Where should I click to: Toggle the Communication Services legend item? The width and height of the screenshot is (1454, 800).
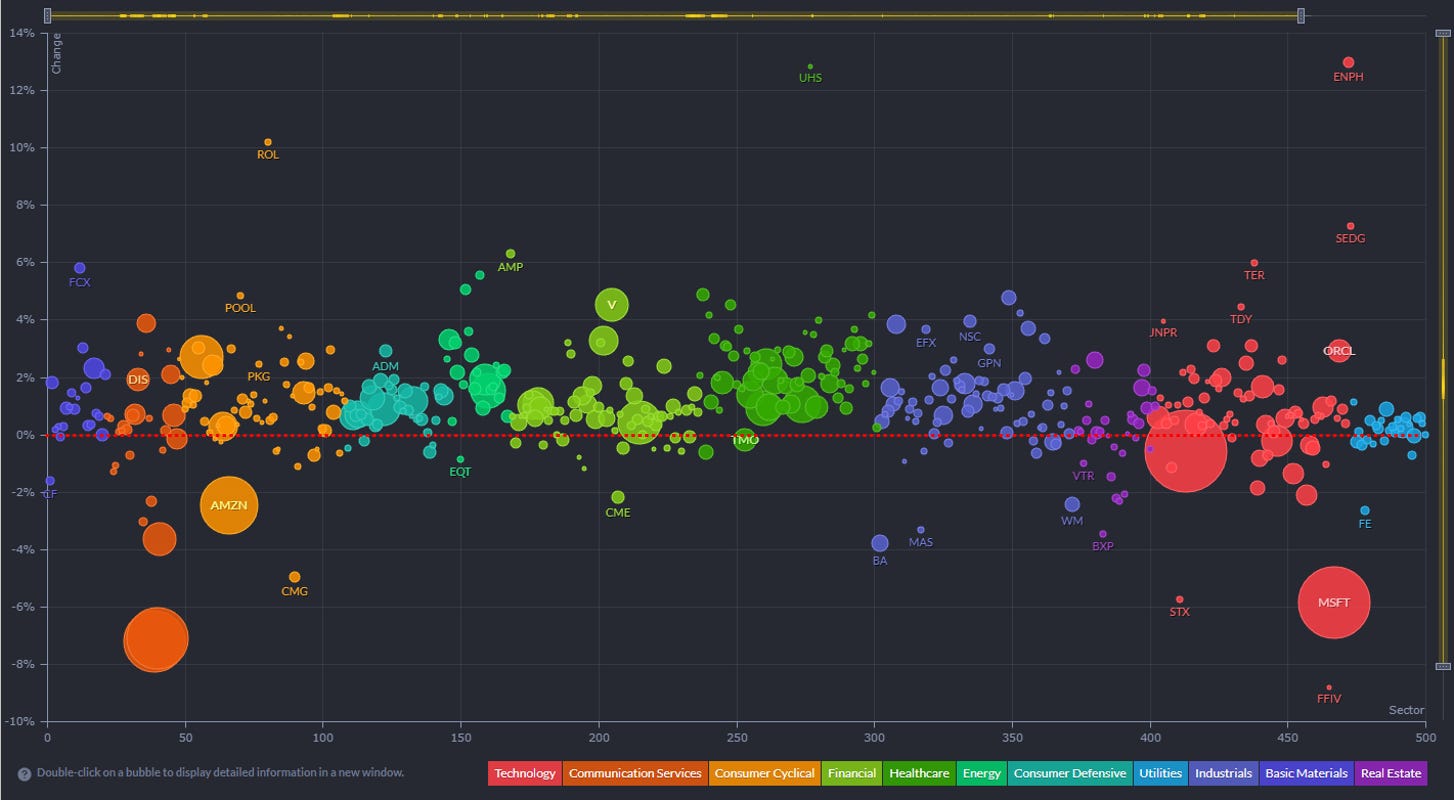click(635, 773)
